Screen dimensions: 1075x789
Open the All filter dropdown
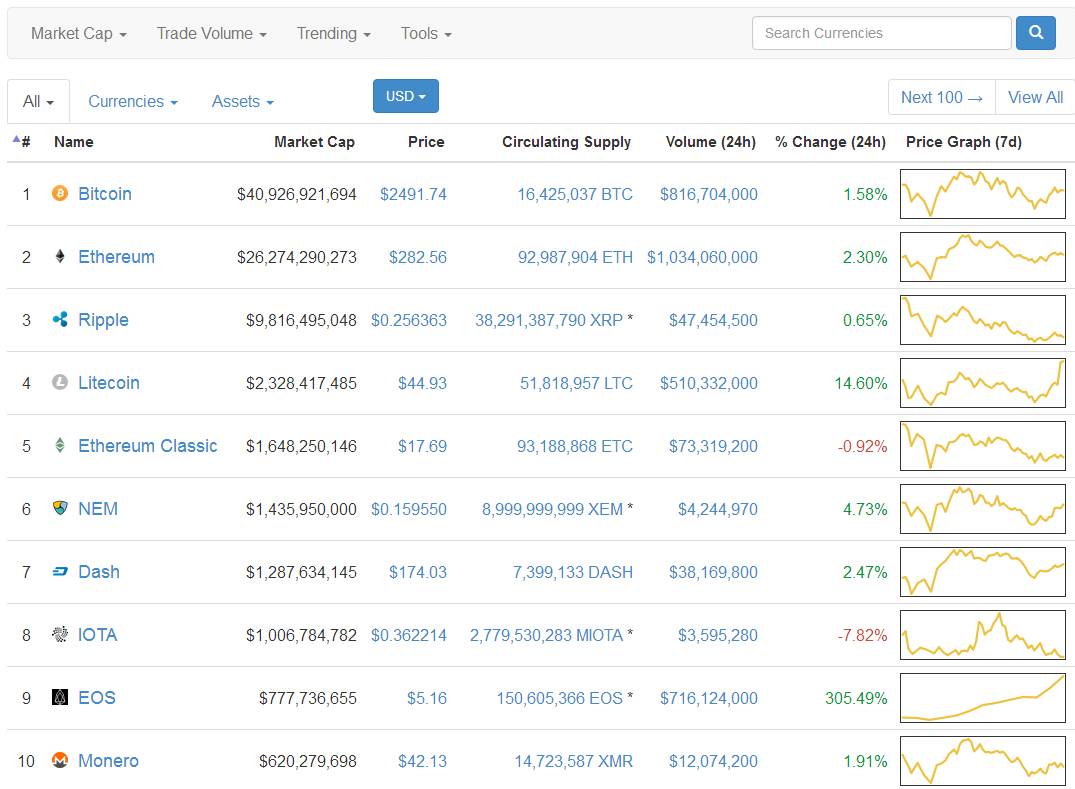pyautogui.click(x=38, y=101)
